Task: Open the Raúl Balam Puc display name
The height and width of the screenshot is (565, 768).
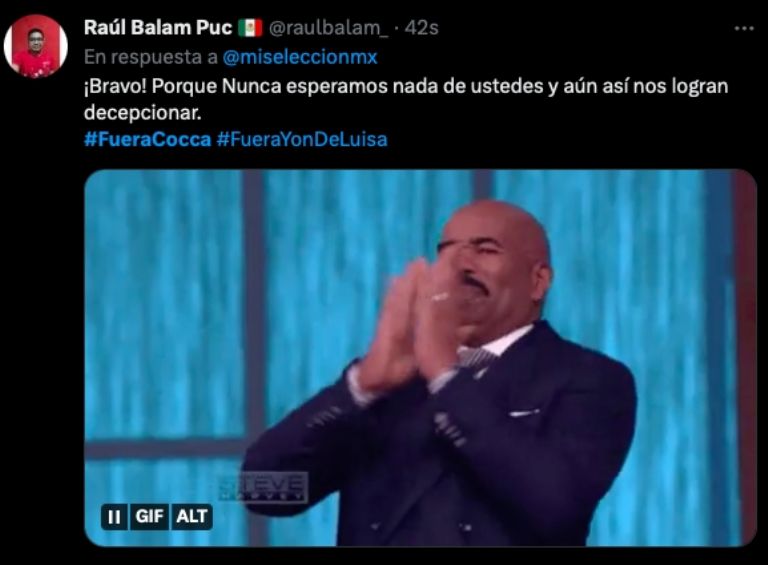Action: pos(158,28)
